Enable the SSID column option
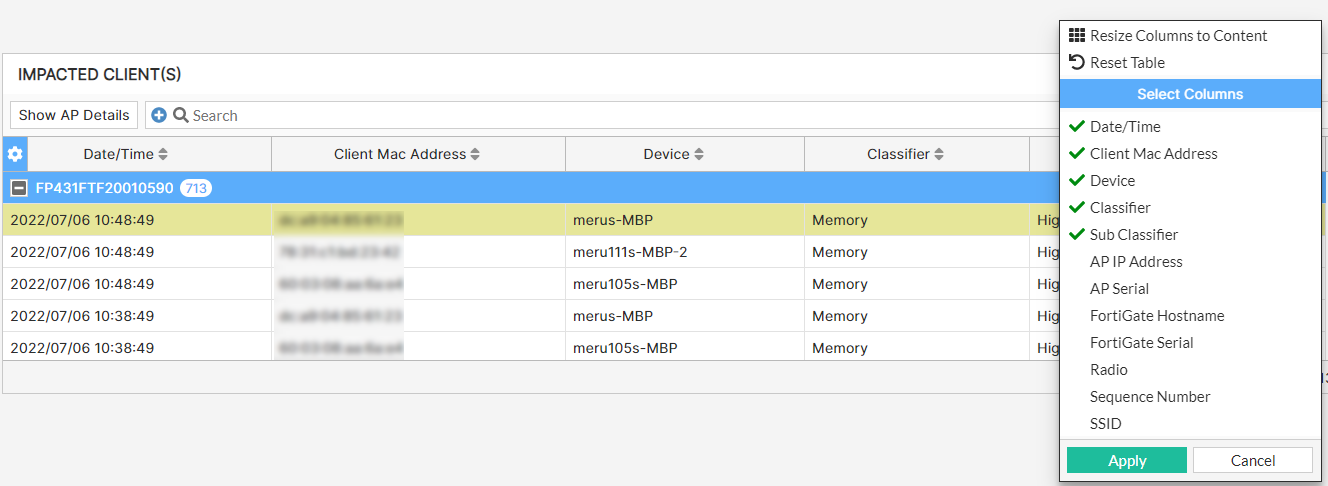The image size is (1328, 486). (1106, 424)
